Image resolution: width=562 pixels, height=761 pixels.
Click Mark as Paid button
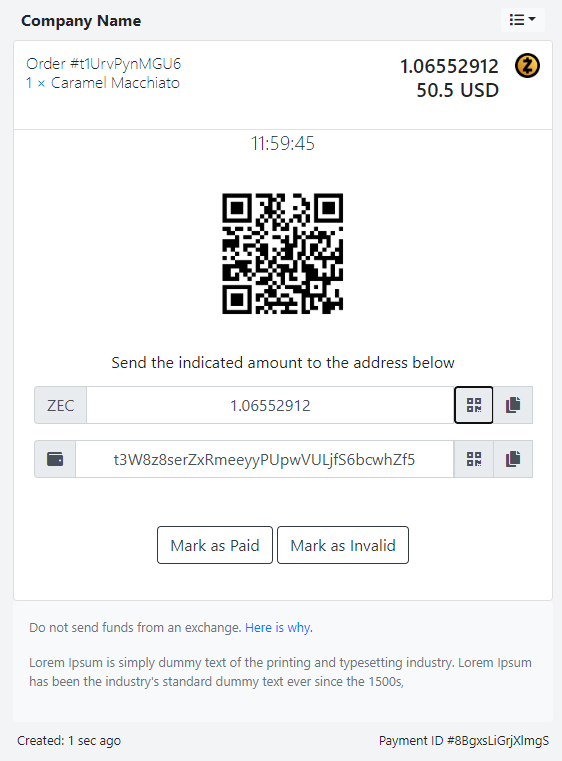(215, 545)
